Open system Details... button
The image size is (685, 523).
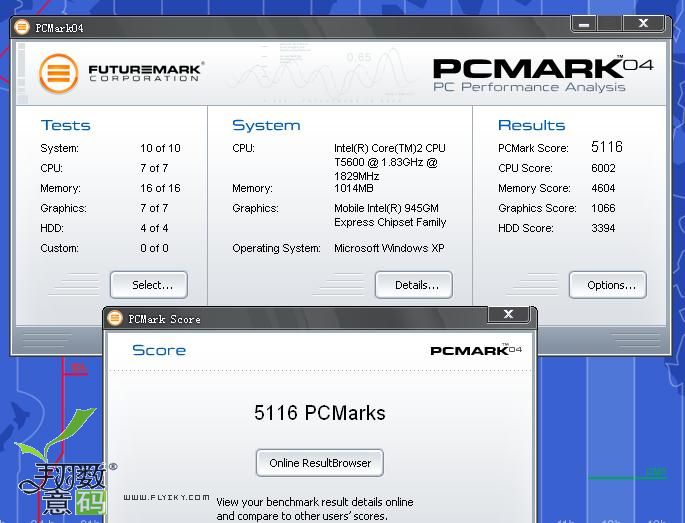tap(414, 285)
